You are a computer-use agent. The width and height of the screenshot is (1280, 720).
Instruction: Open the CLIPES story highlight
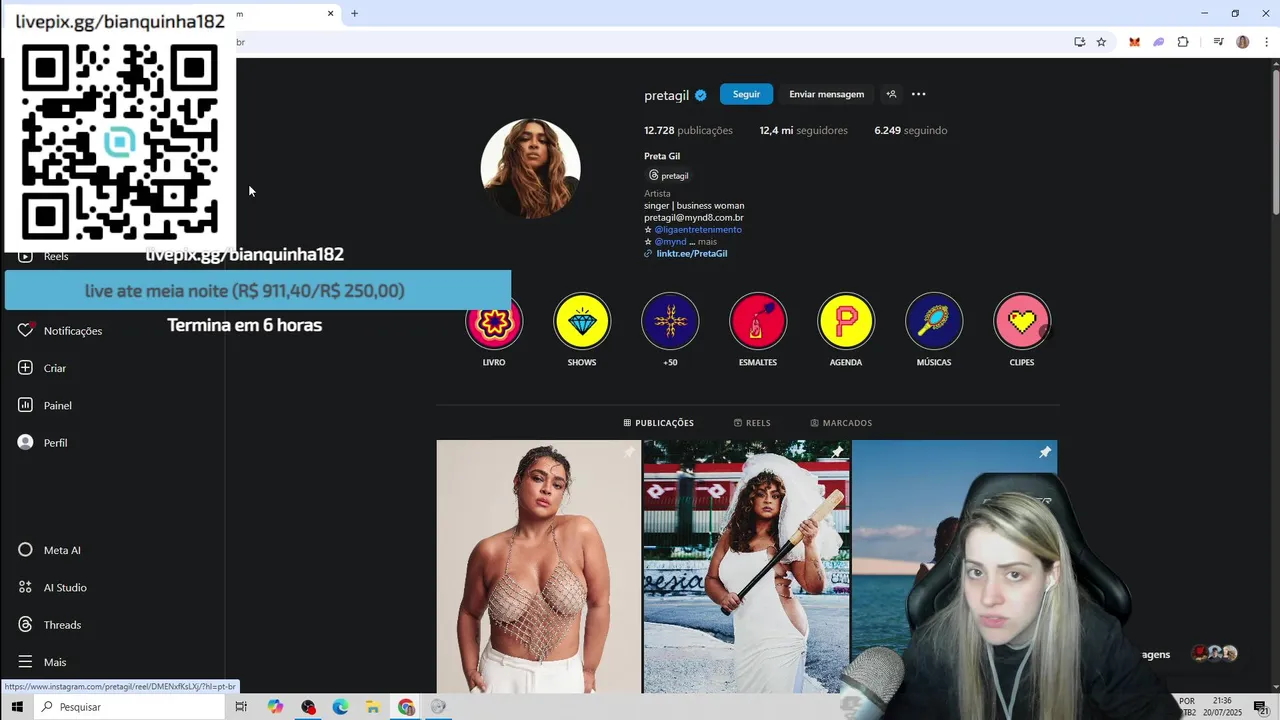coord(1022,321)
